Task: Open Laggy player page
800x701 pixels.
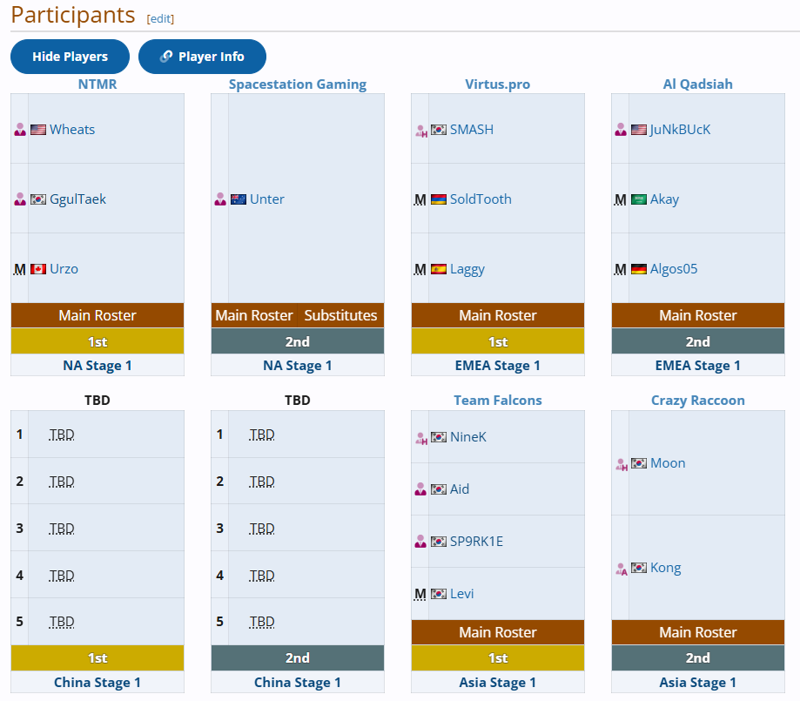Action: [x=467, y=269]
